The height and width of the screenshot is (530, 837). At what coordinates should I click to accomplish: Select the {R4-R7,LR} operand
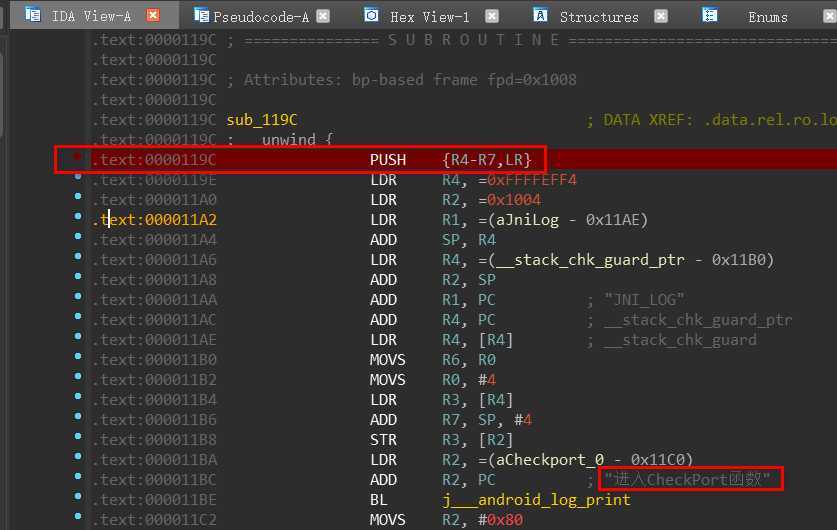[x=487, y=160]
